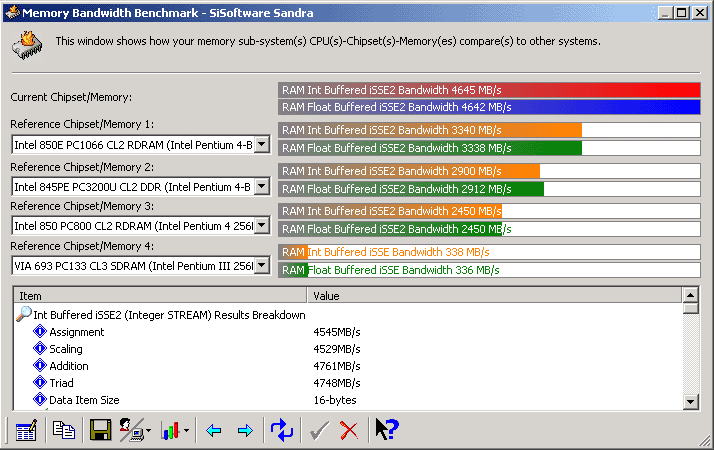Click the flaming memory chip icon
Image resolution: width=714 pixels, height=450 pixels.
pyautogui.click(x=27, y=46)
